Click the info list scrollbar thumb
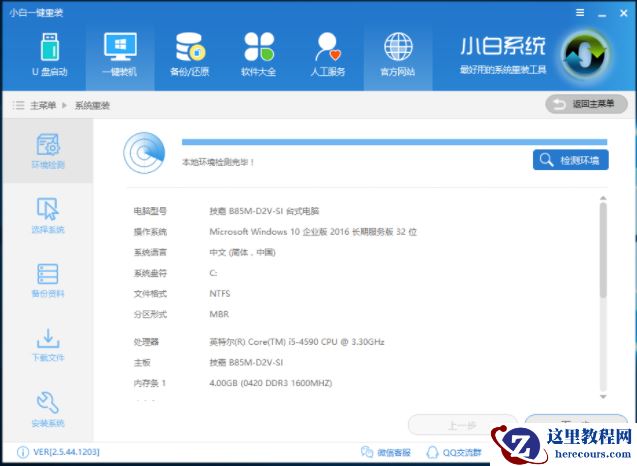This screenshot has width=637, height=466. [603, 250]
